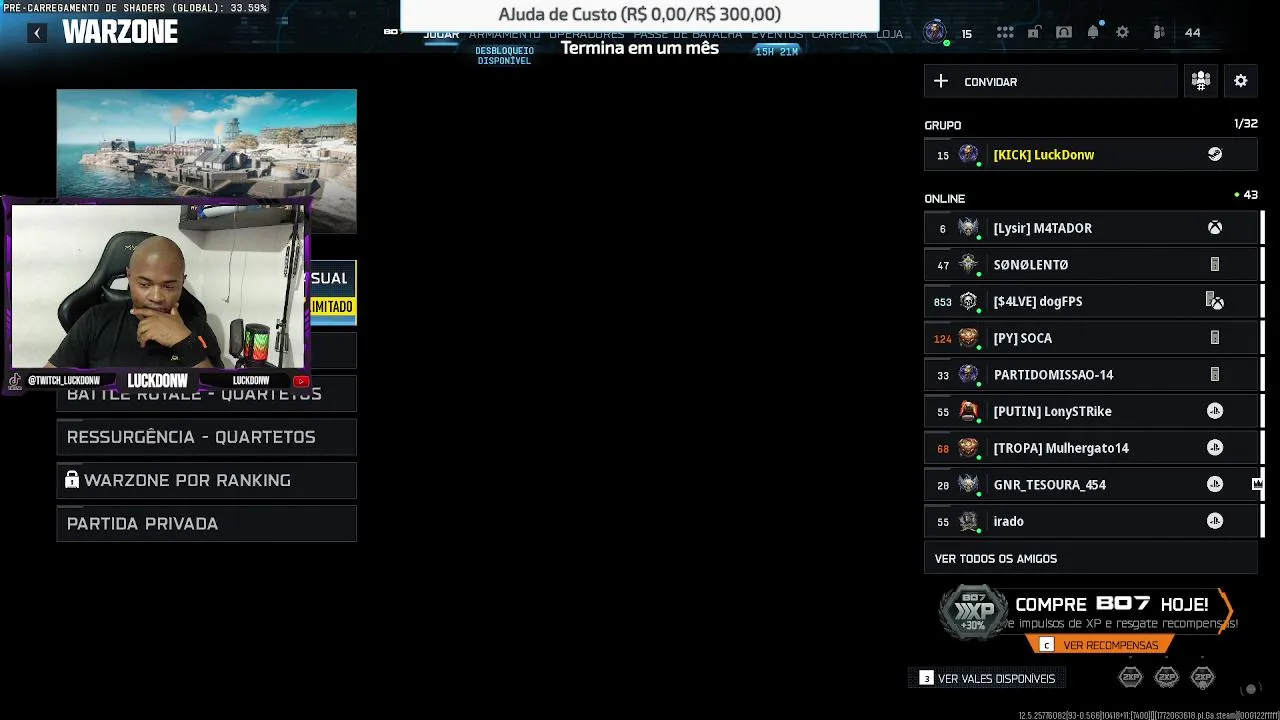Image resolution: width=1280 pixels, height=720 pixels.
Task: Click the Xbox icon on the M4TADOR row
Action: (x=1215, y=228)
